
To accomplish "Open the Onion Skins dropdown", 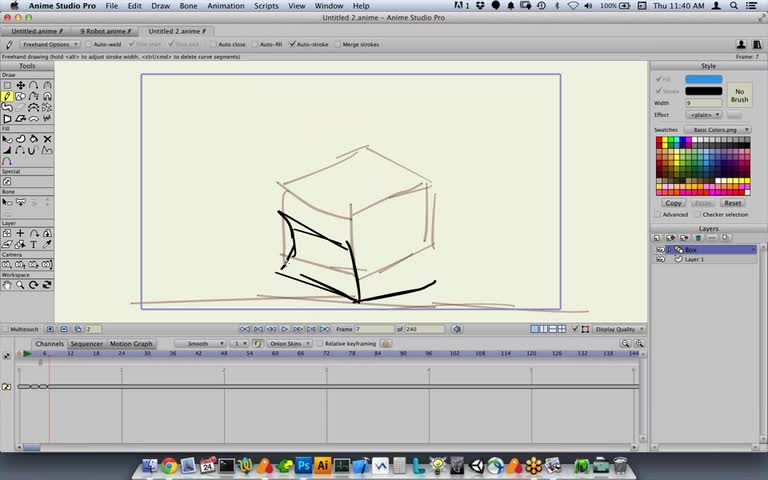I will pyautogui.click(x=289, y=344).
